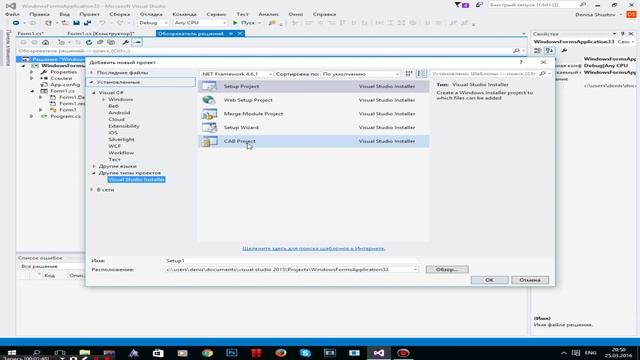
Task: Select the Web Setup Project template
Action: [313, 100]
